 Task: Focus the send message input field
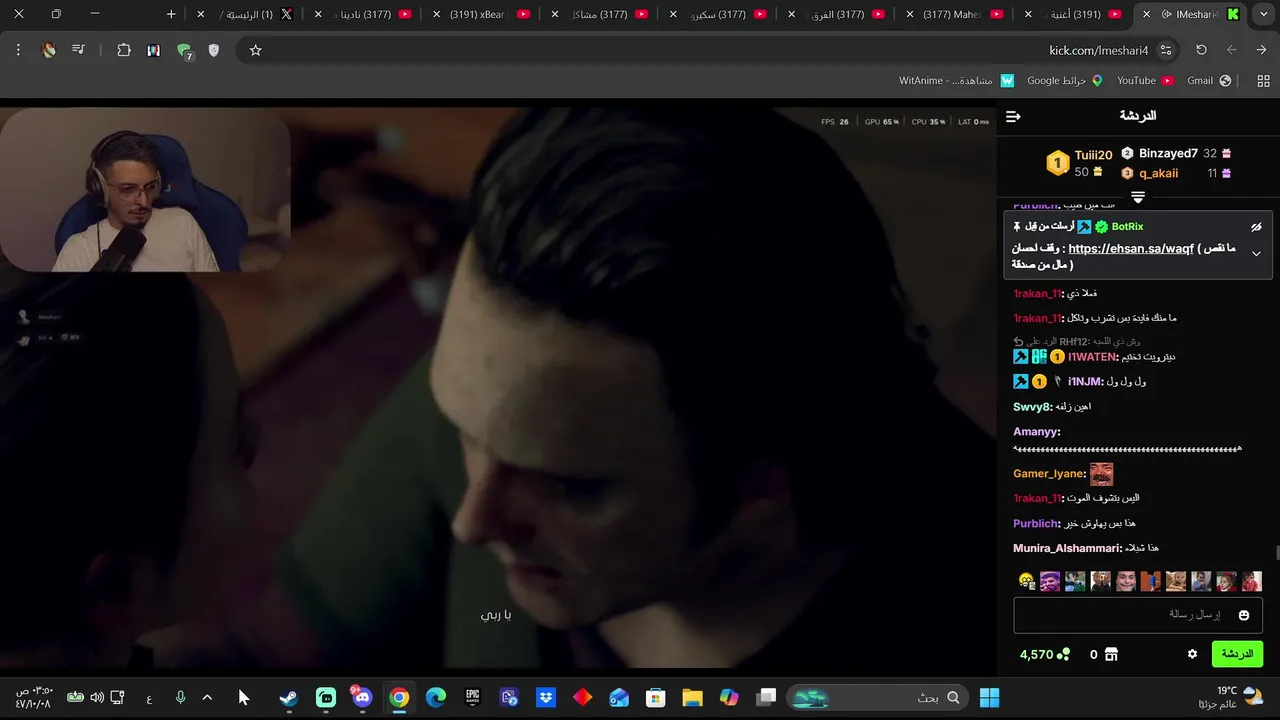pyautogui.click(x=1138, y=615)
